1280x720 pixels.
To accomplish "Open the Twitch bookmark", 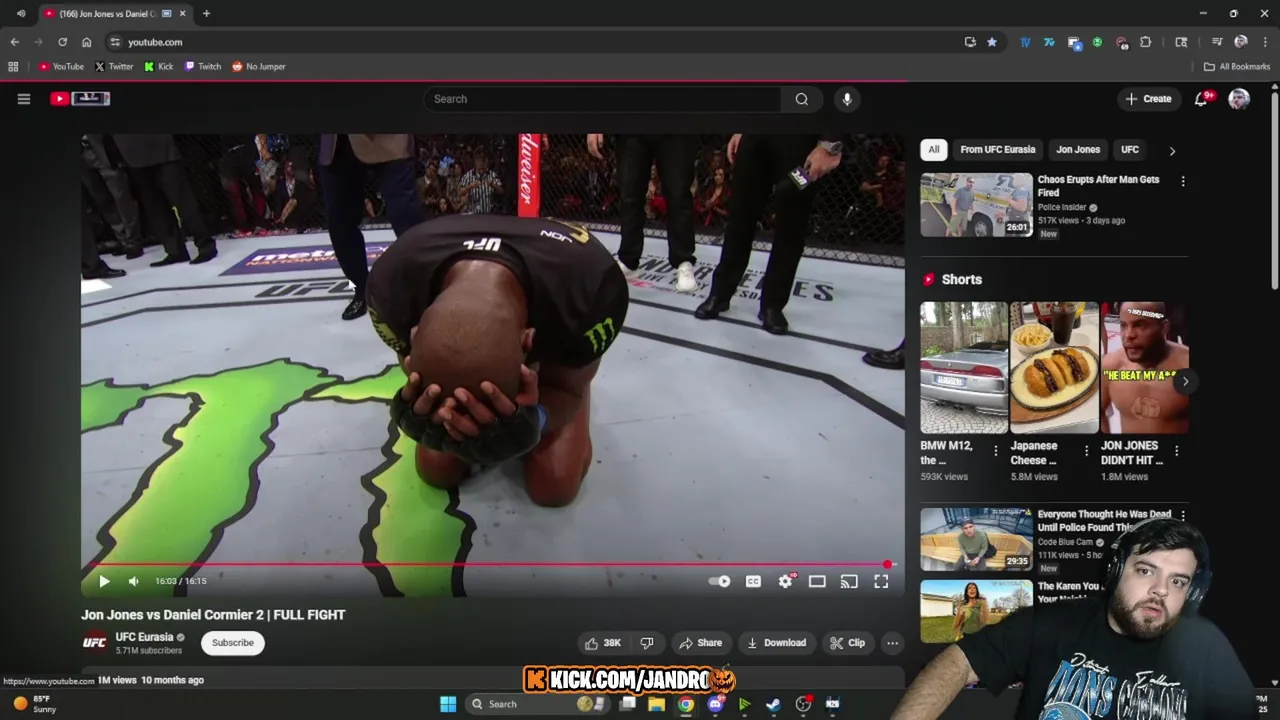I will pos(203,67).
